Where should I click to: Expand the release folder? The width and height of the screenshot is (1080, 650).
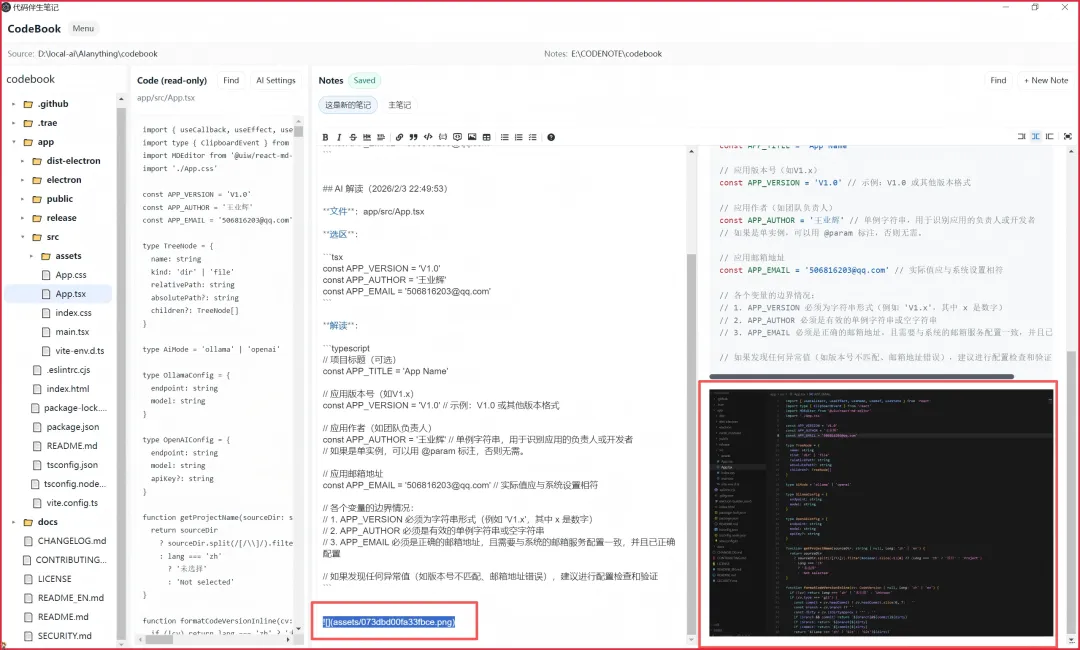point(22,218)
